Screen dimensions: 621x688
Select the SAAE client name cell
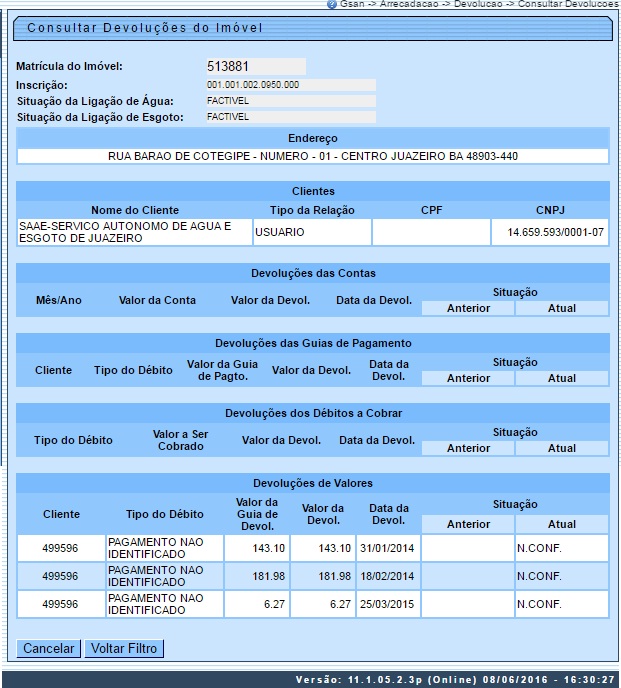133,232
